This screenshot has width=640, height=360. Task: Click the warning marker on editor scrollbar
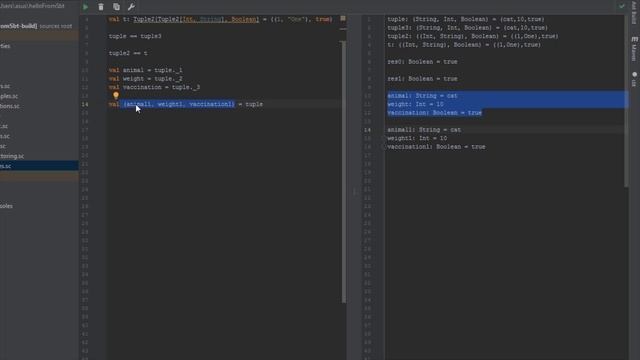tap(343, 18)
